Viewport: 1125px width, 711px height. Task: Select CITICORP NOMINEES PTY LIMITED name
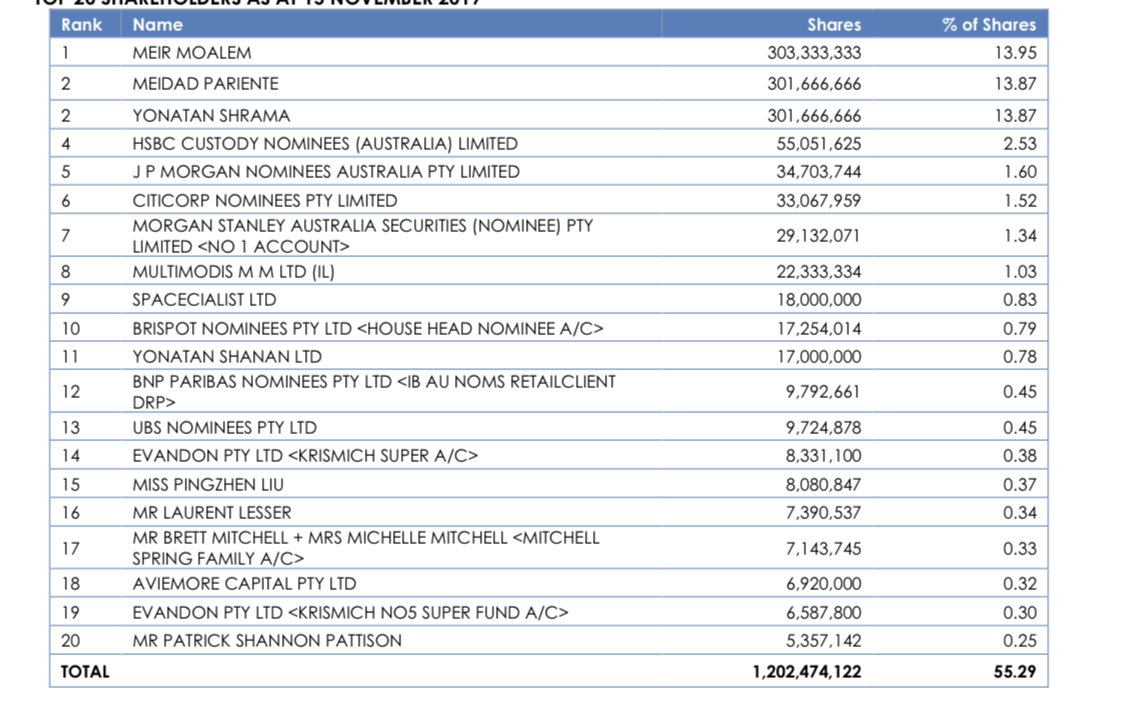(x=265, y=200)
